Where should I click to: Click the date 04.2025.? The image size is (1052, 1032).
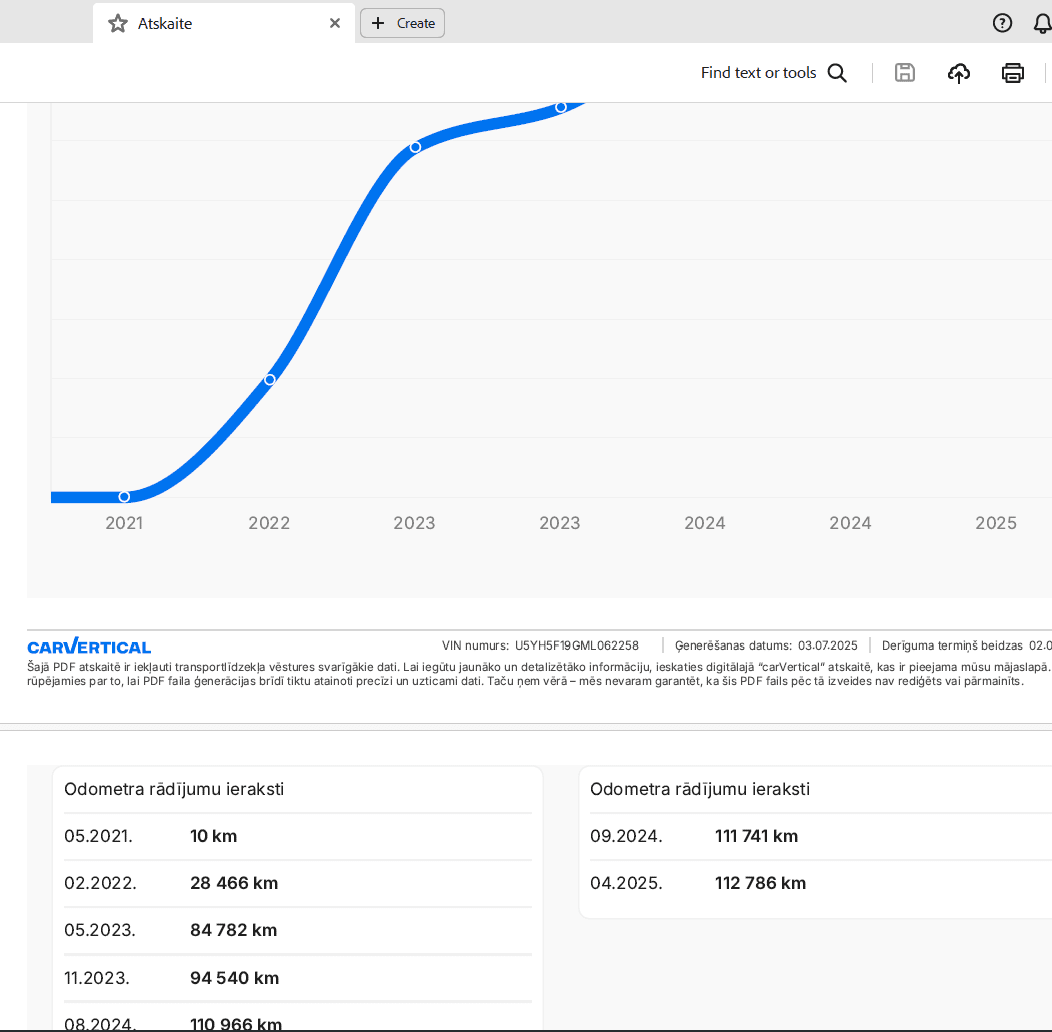626,883
